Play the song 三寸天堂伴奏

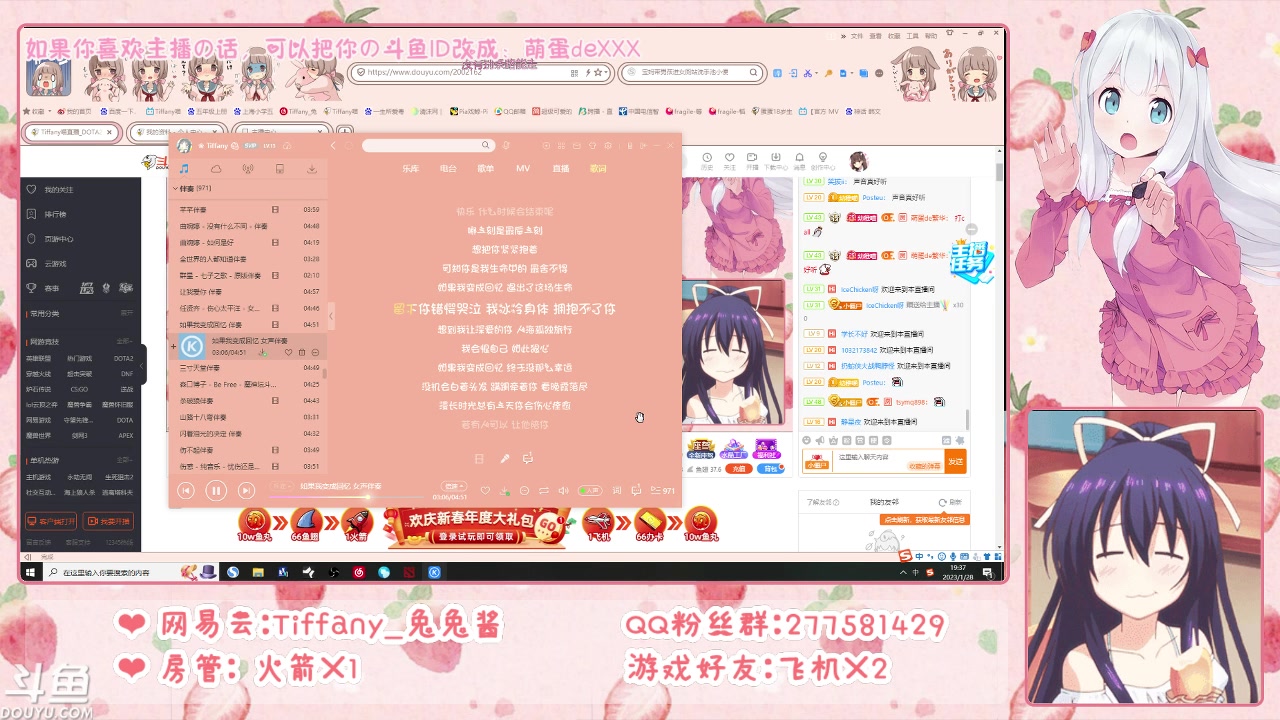[248, 368]
